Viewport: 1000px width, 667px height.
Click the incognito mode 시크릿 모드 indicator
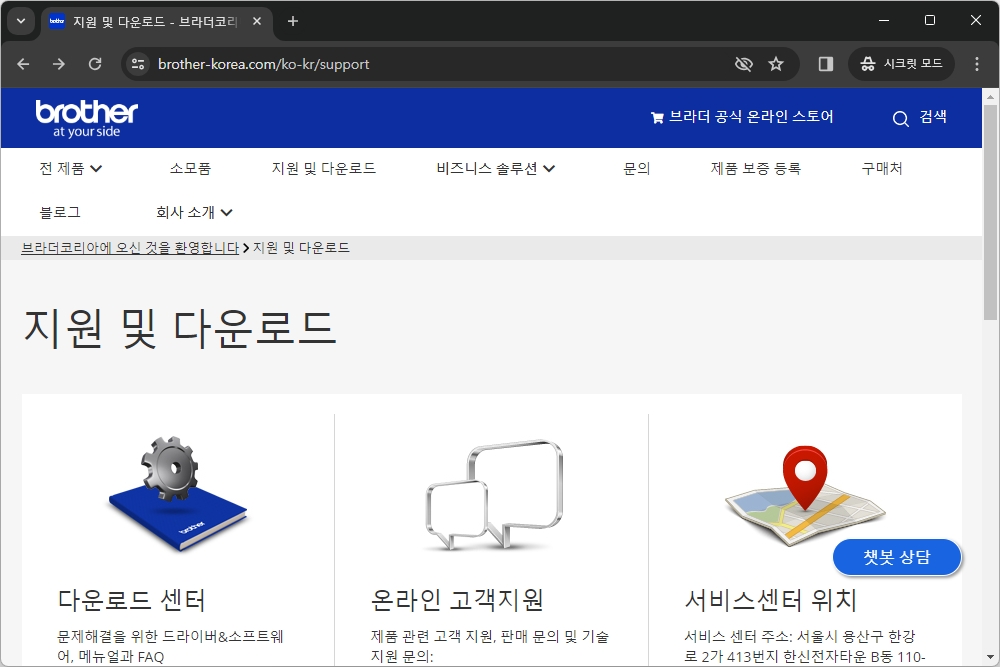tap(901, 64)
